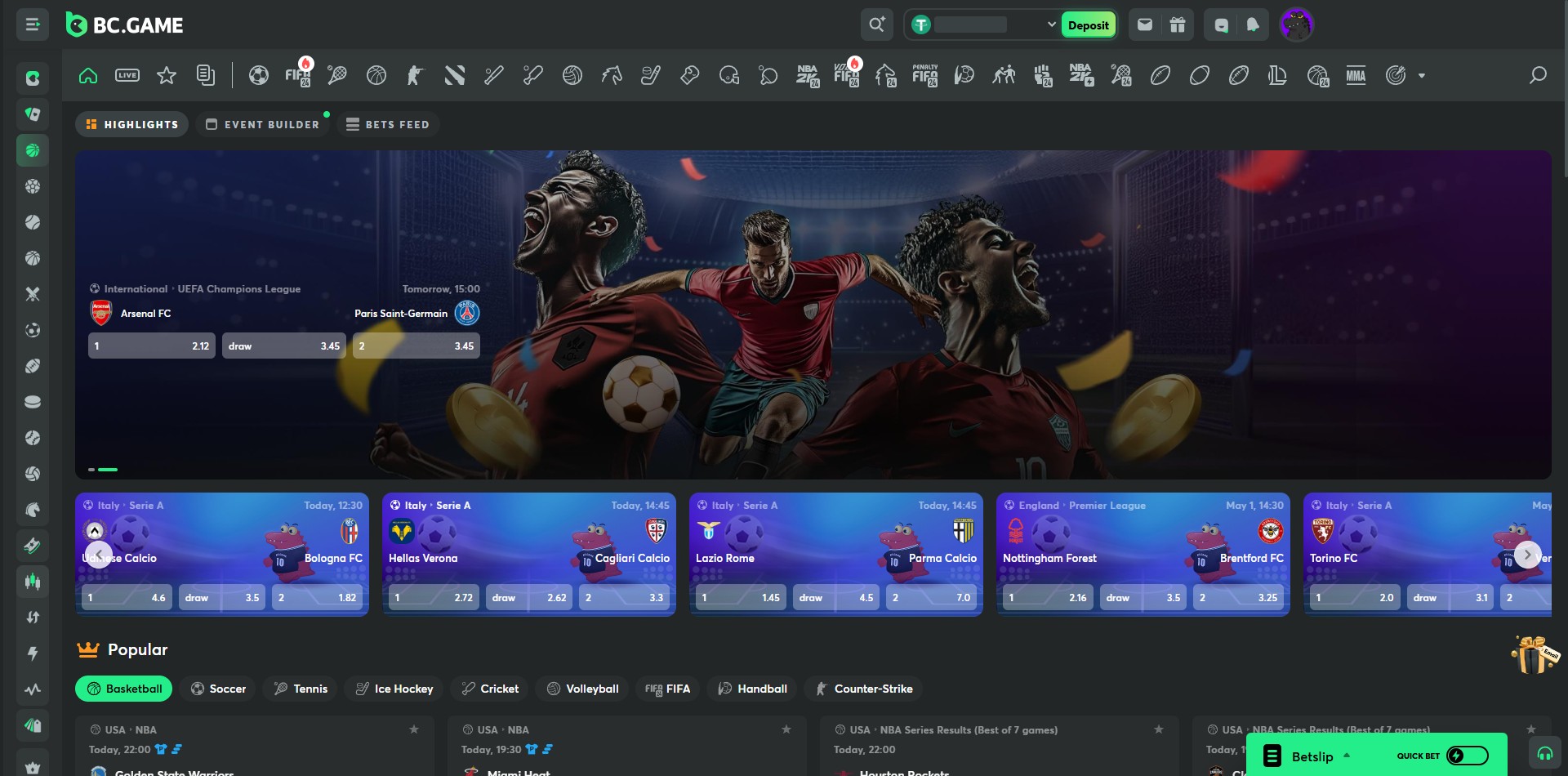The image size is (1568, 776).
Task: Select the Volta FIFA icon
Action: [x=847, y=76]
